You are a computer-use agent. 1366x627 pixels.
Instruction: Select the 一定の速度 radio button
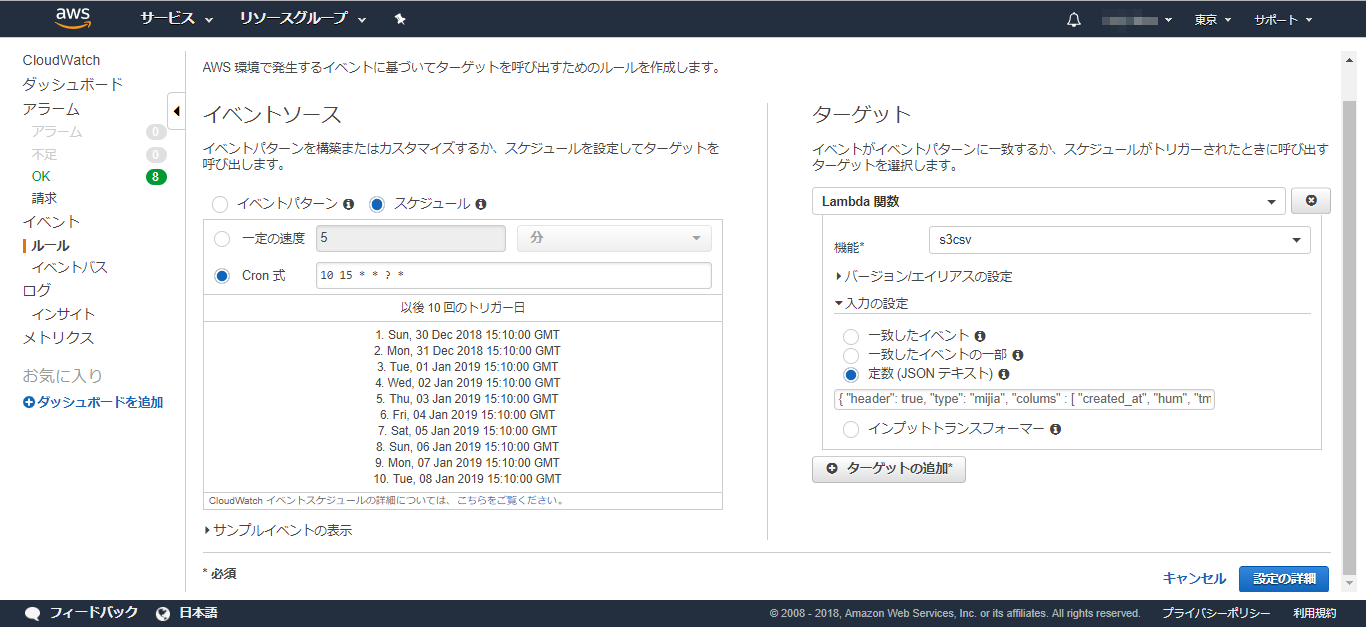(222, 238)
